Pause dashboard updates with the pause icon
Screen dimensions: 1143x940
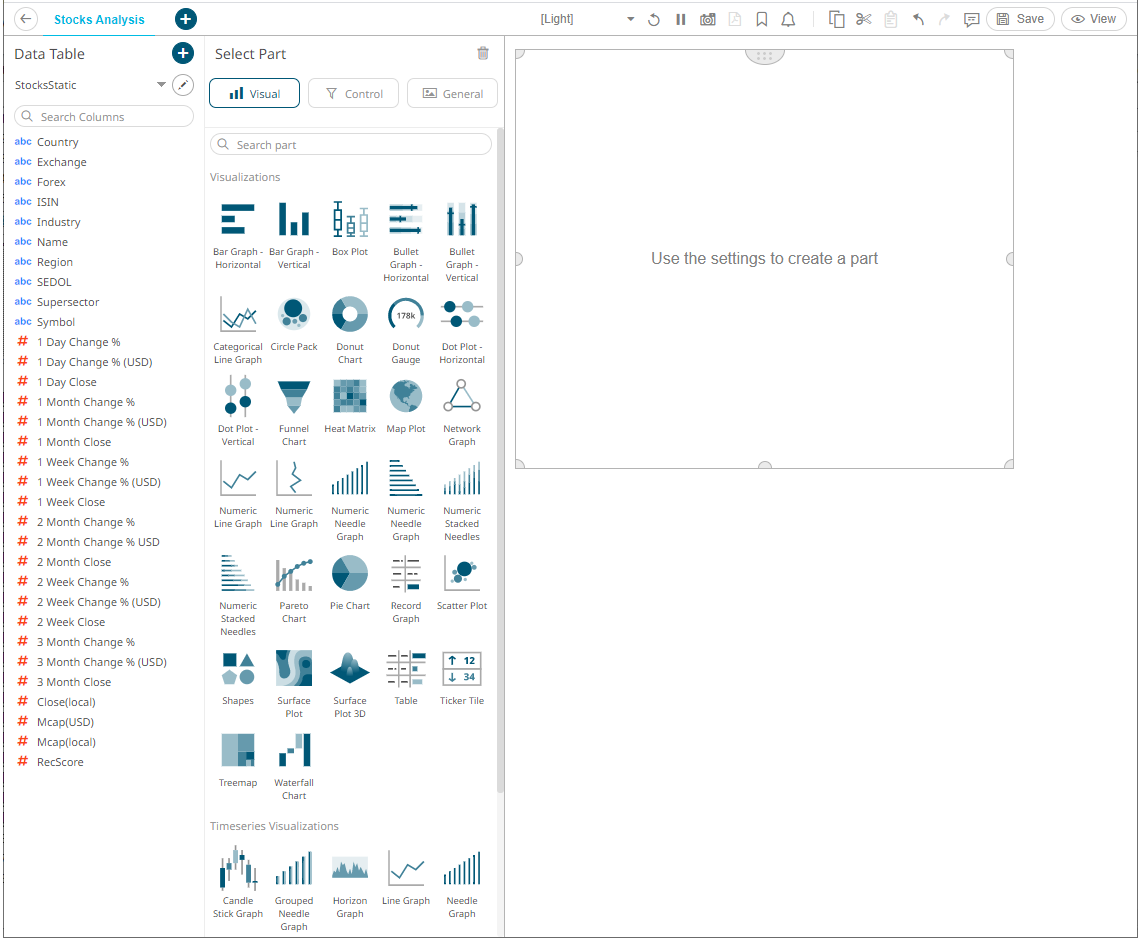[681, 19]
